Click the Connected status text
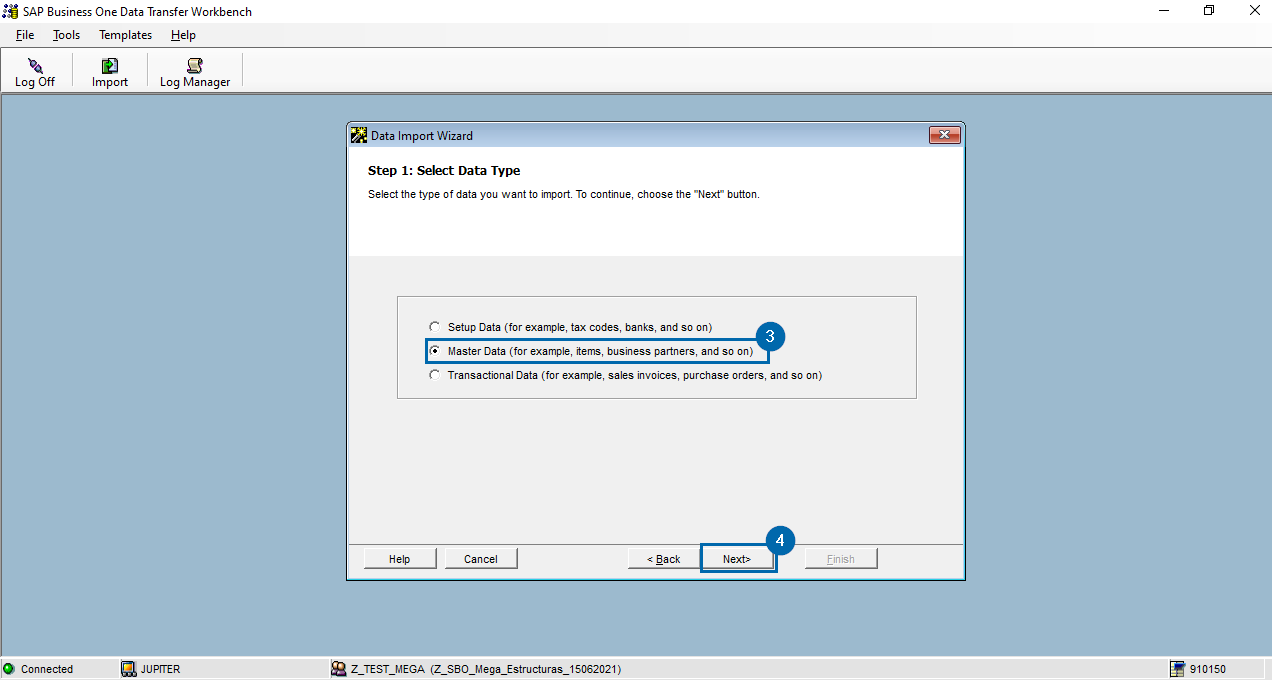The image size is (1272, 680). click(47, 669)
